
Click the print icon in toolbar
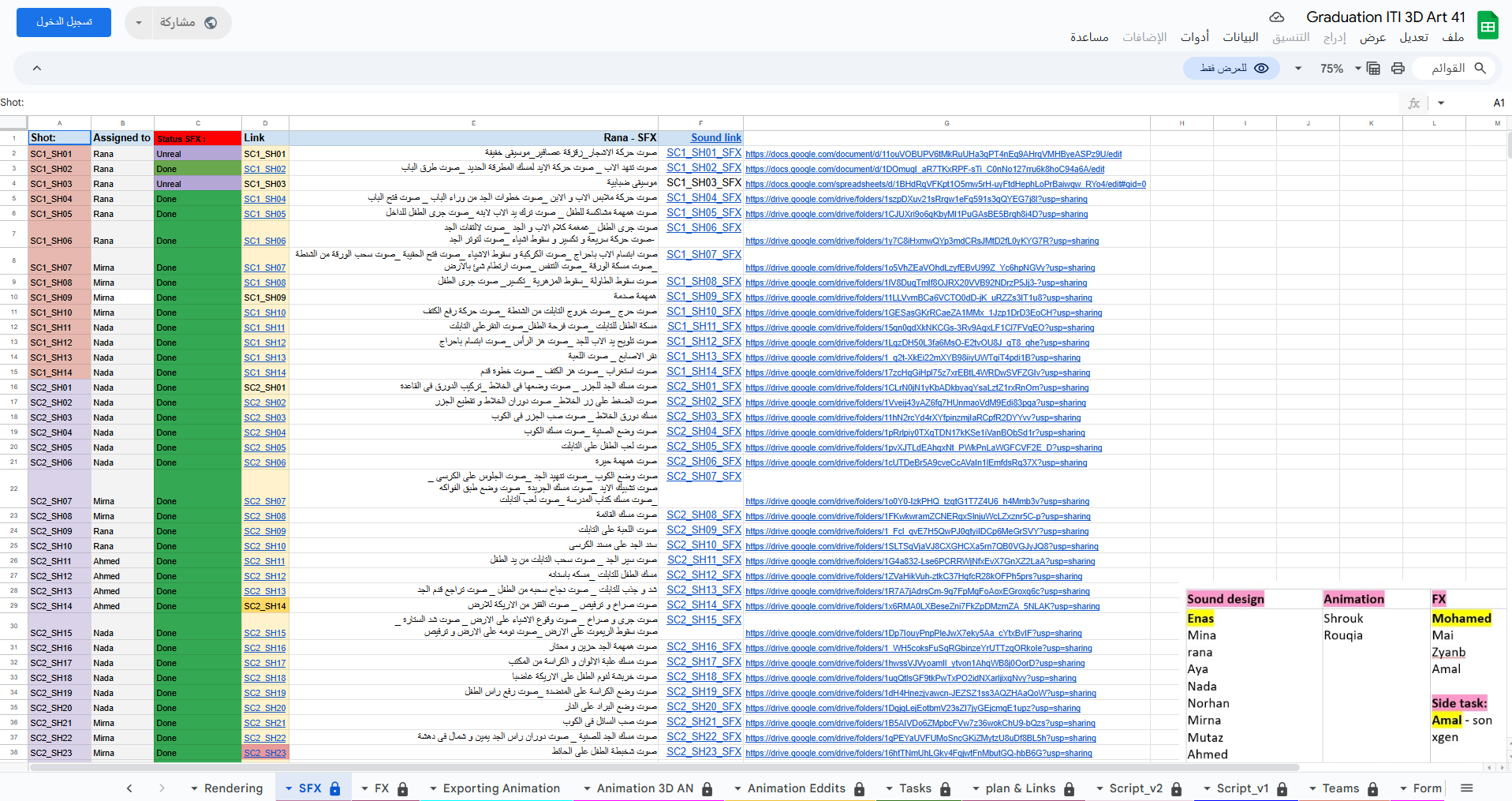pos(1398,69)
